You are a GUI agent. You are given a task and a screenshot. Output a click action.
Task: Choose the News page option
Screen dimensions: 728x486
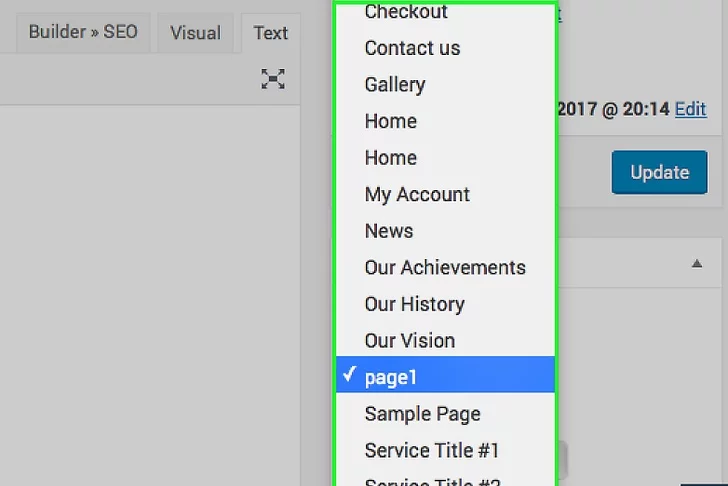tap(389, 231)
